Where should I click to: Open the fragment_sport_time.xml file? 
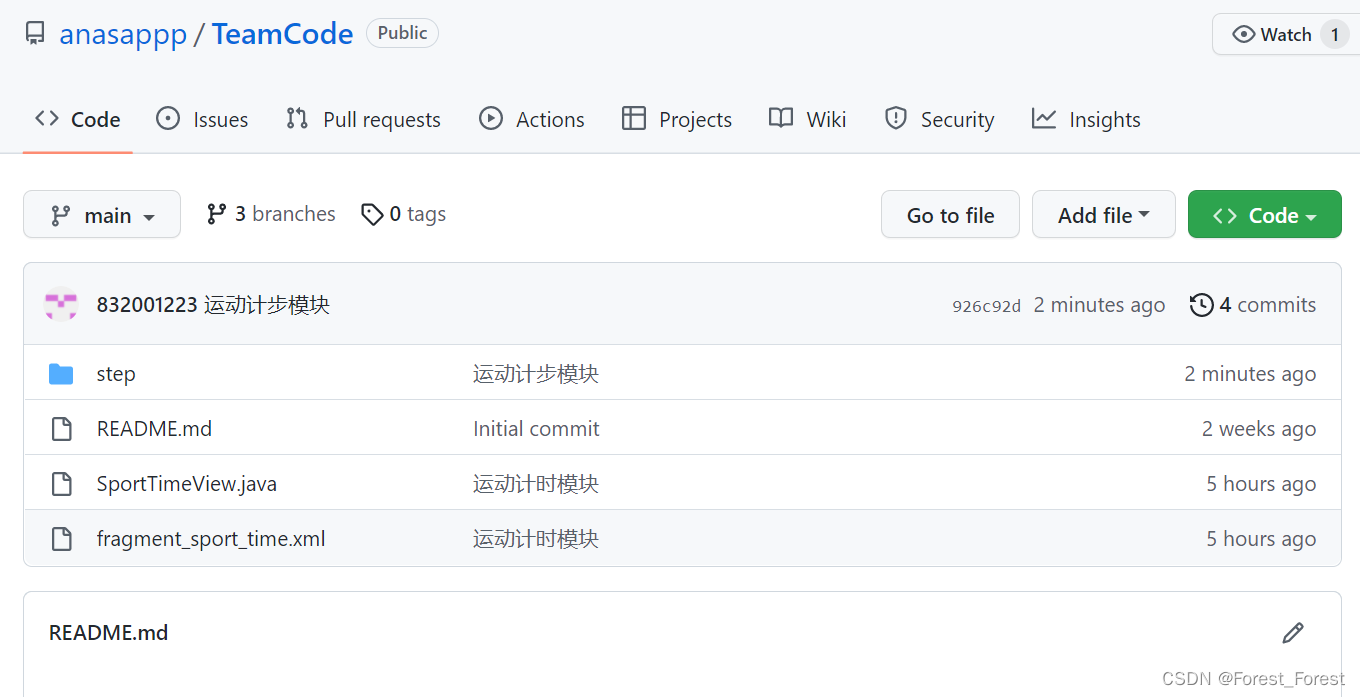coord(211,539)
